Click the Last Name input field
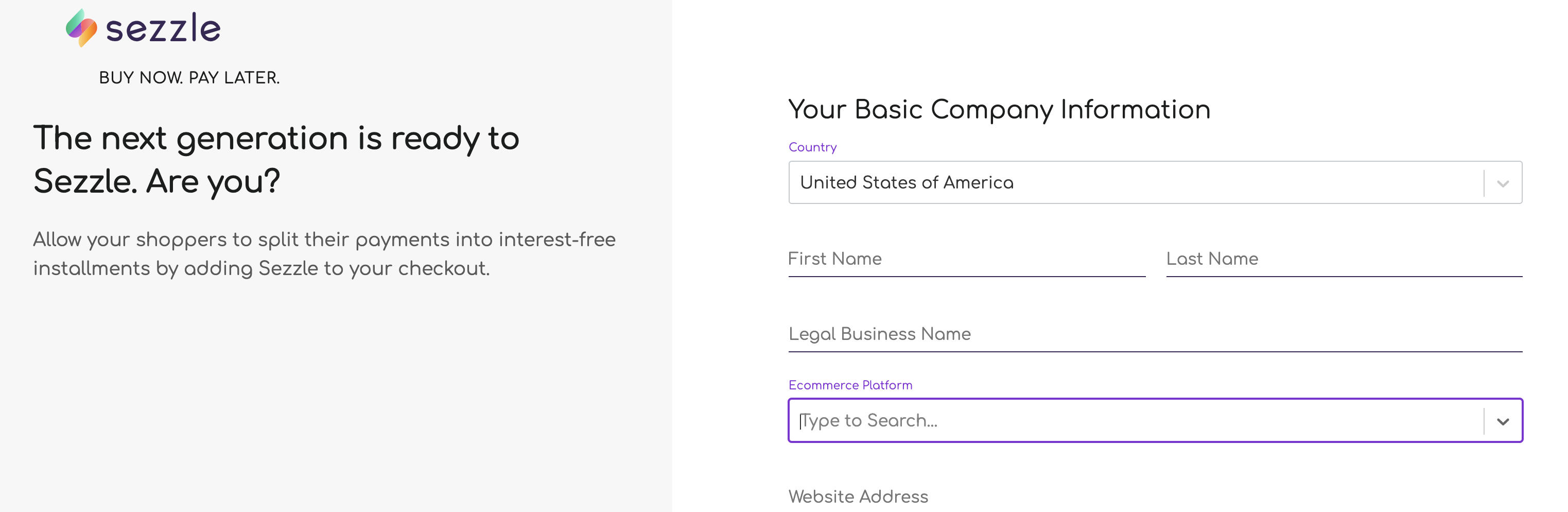The width and height of the screenshot is (1568, 512). coord(1344,260)
